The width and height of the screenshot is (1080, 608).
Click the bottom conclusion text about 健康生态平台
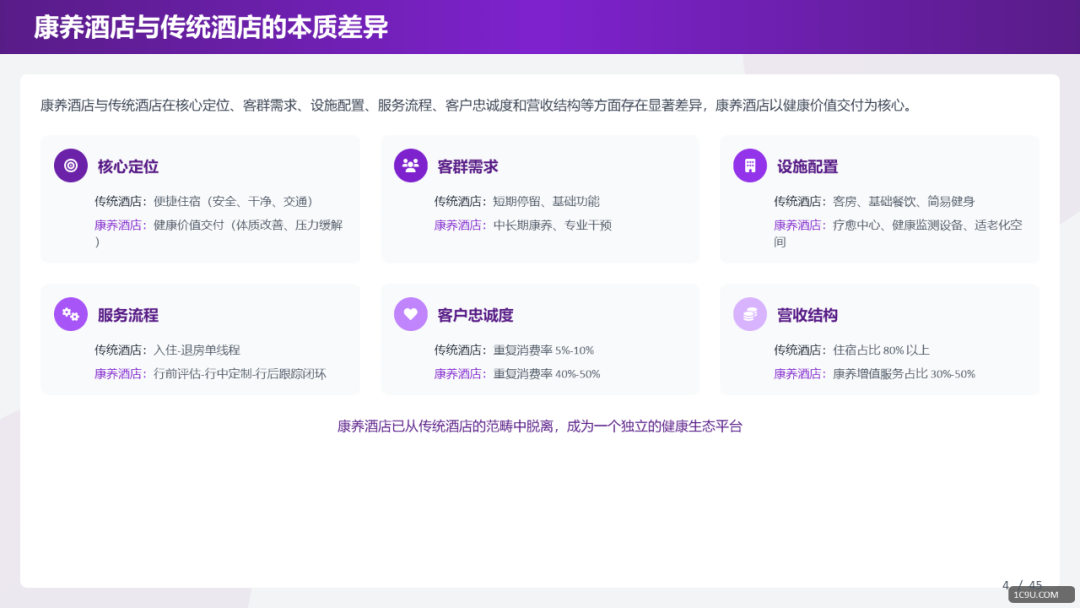click(540, 425)
